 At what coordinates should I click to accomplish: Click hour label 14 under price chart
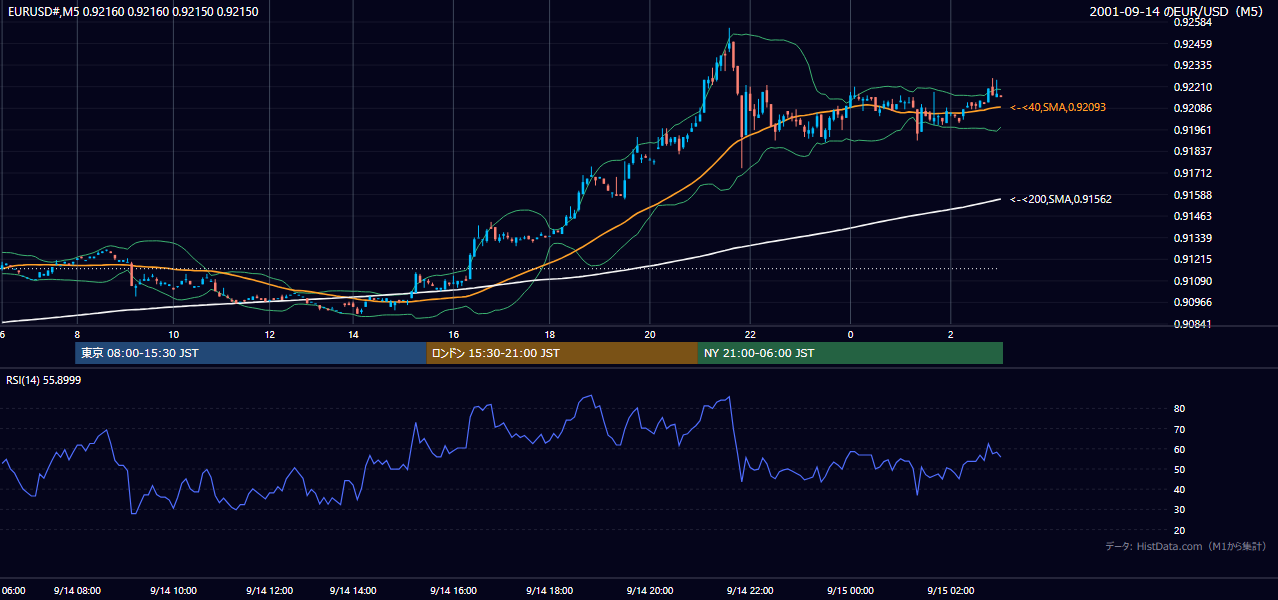354,334
